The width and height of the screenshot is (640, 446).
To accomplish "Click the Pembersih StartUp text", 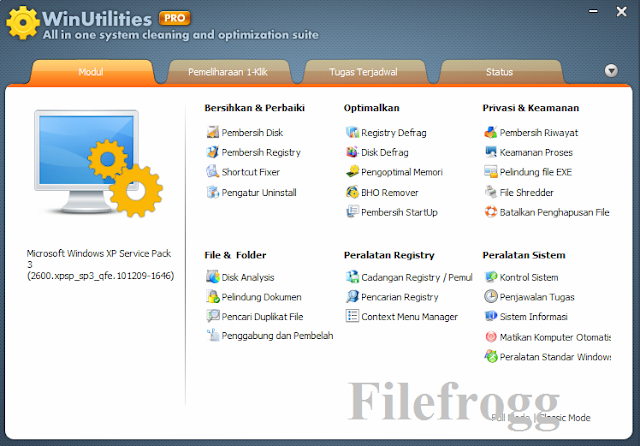I will click(x=399, y=213).
